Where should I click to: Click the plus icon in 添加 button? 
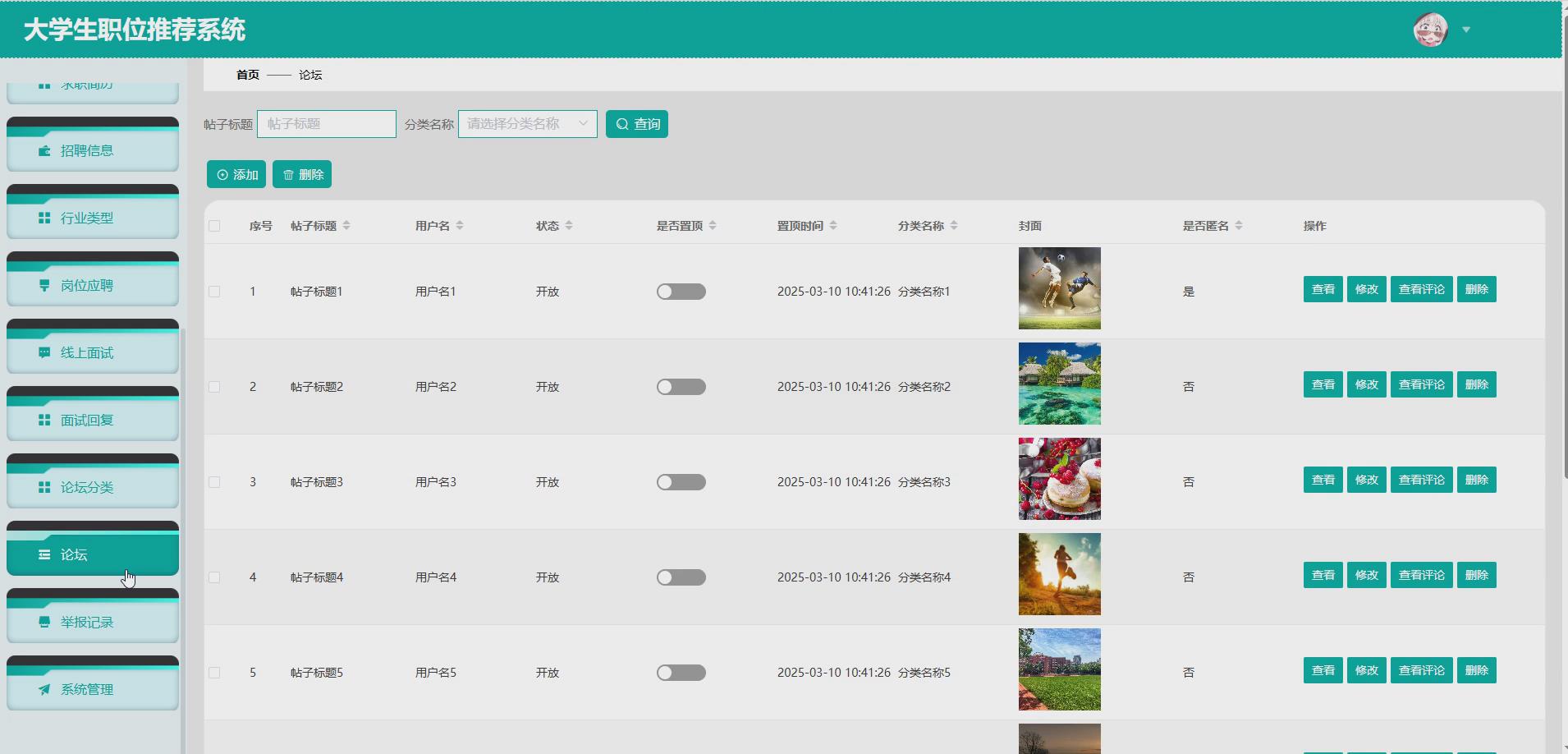tap(222, 175)
